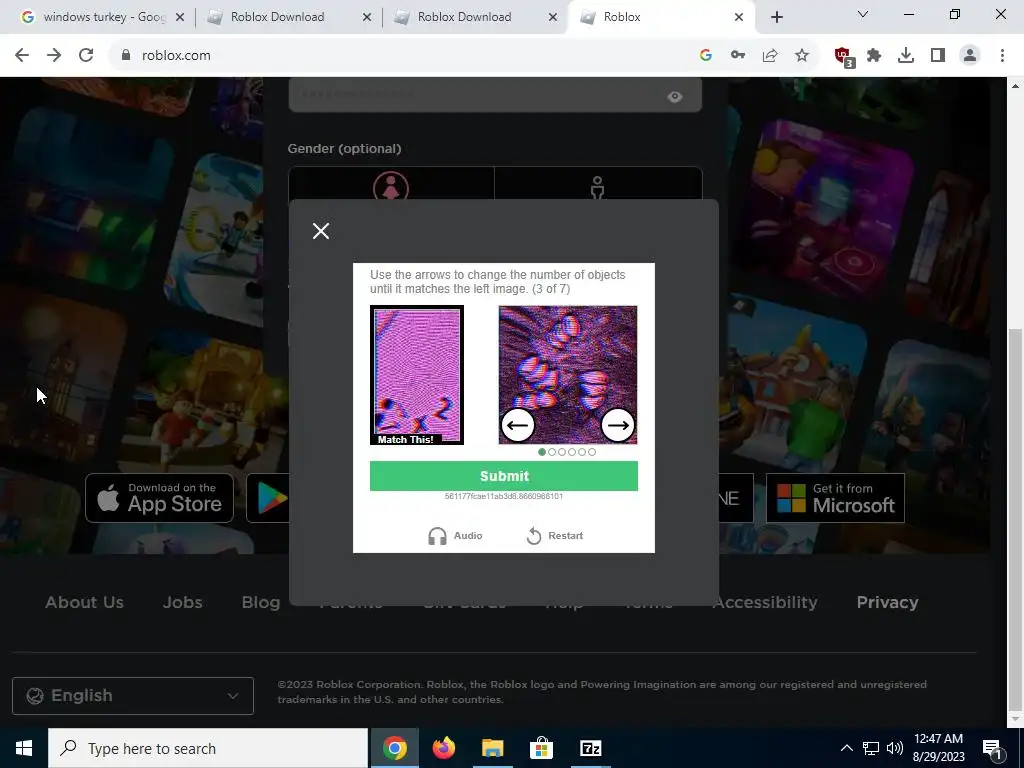Click the roblox.com address bar
This screenshot has height=768, width=1024.
tap(405, 56)
